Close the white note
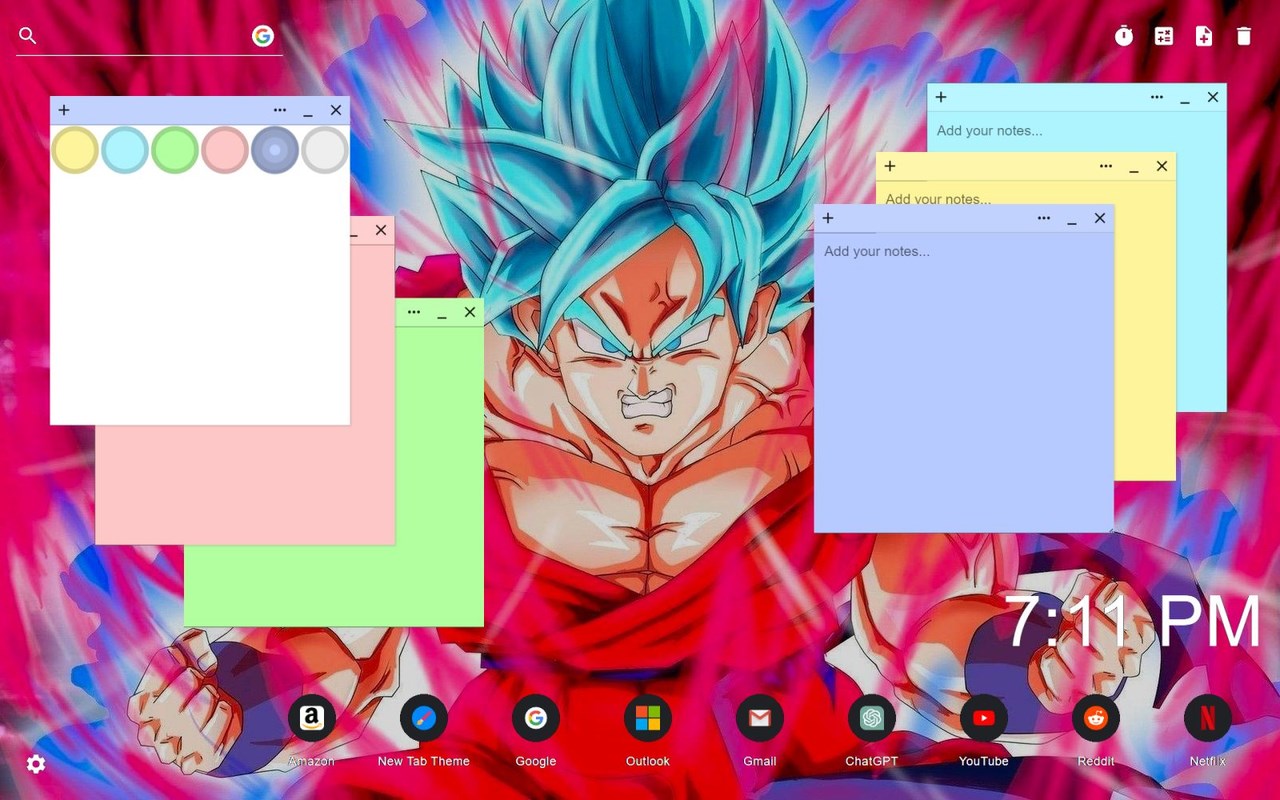This screenshot has height=800, width=1280. click(336, 110)
